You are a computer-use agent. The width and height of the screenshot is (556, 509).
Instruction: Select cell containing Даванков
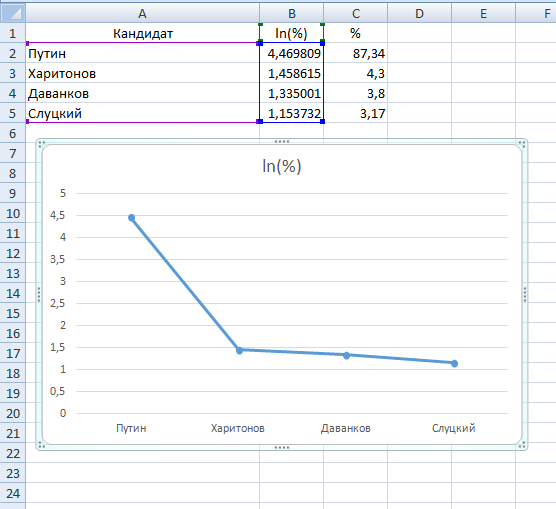[143, 93]
